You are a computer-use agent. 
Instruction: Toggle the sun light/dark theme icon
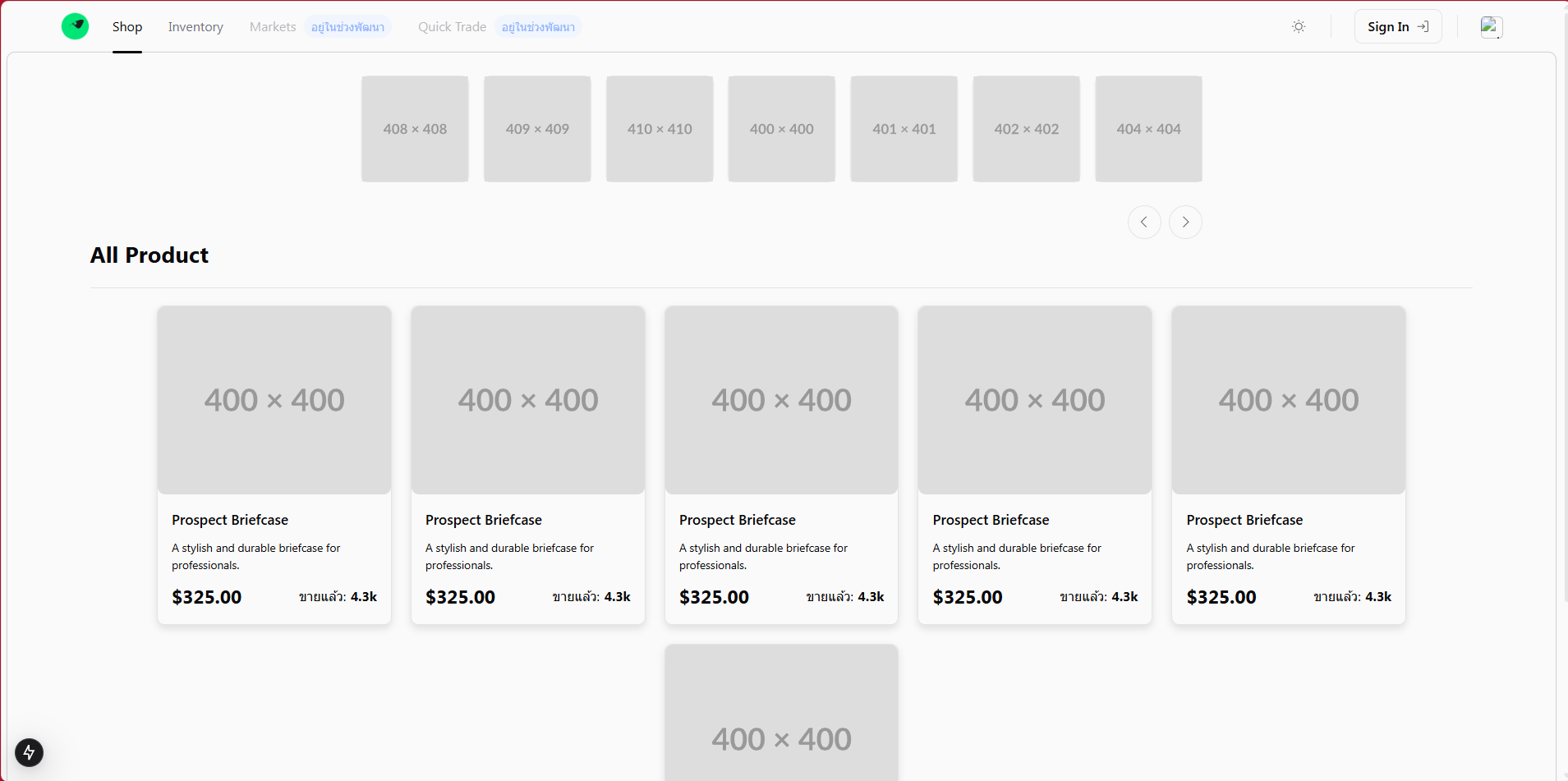click(x=1299, y=26)
